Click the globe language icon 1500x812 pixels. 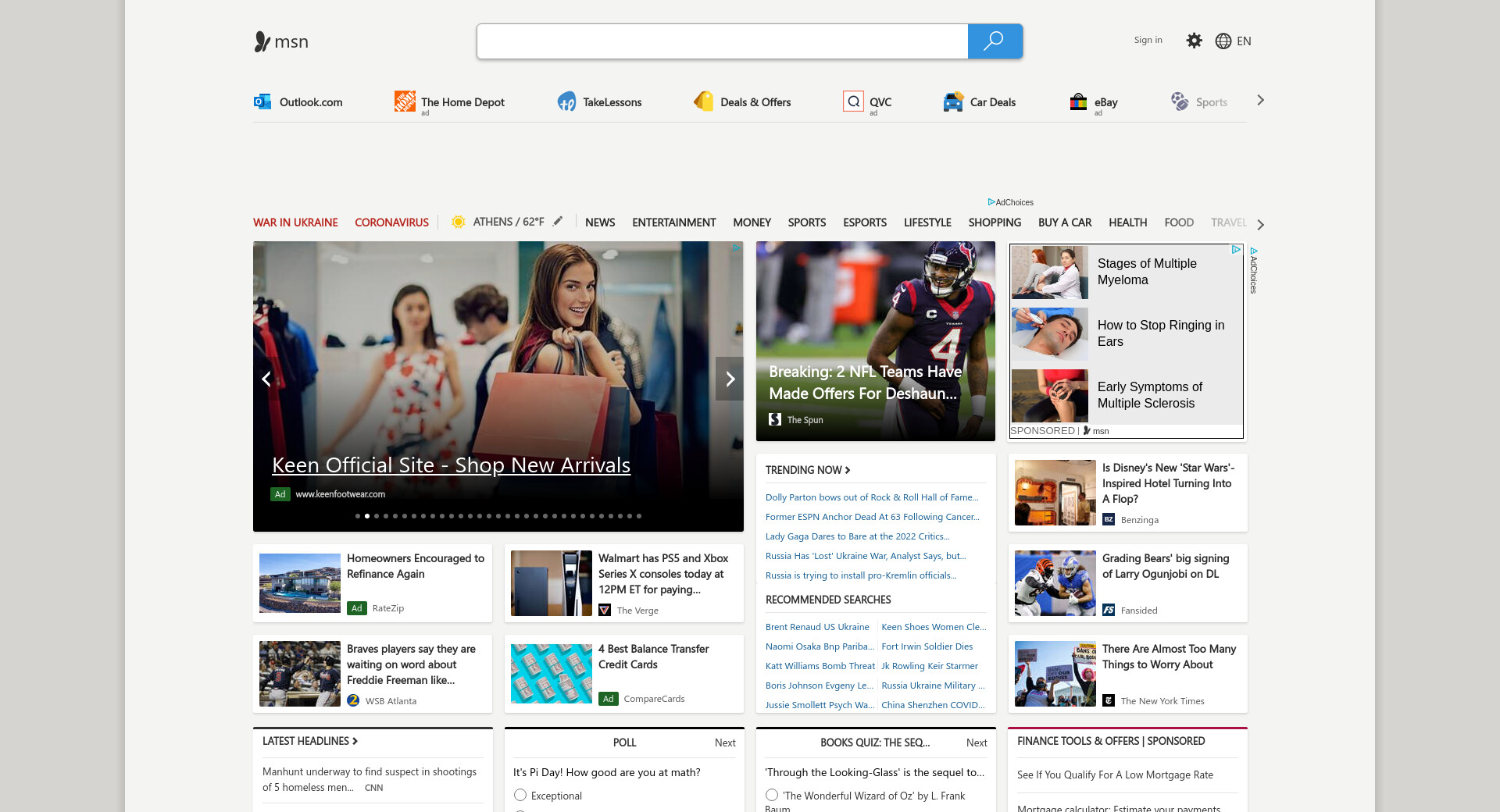pyautogui.click(x=1223, y=41)
